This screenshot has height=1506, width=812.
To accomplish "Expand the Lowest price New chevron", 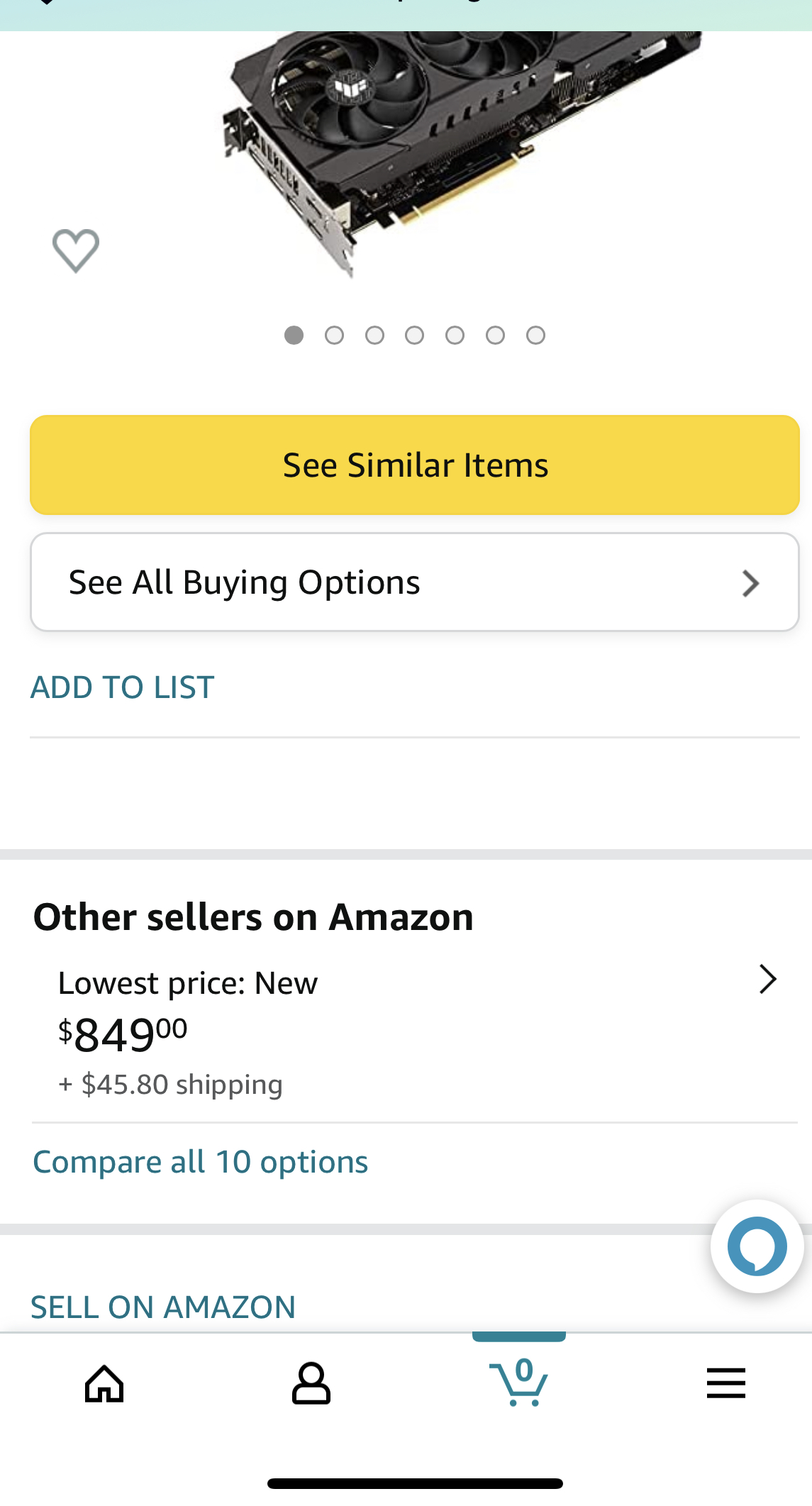I will [767, 979].
